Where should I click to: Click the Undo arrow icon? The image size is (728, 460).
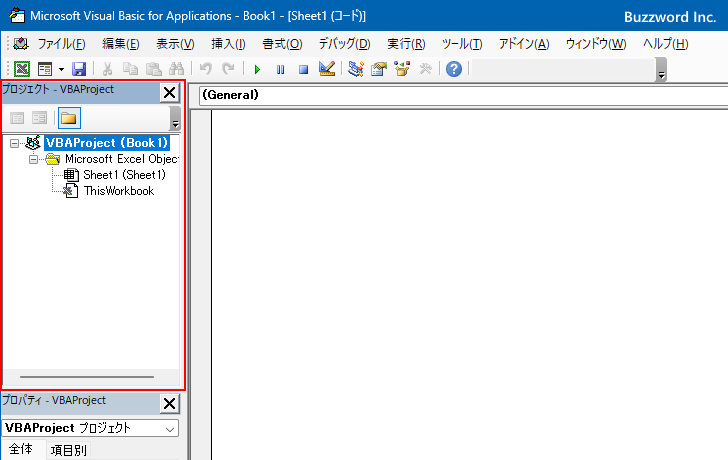pyautogui.click(x=205, y=69)
